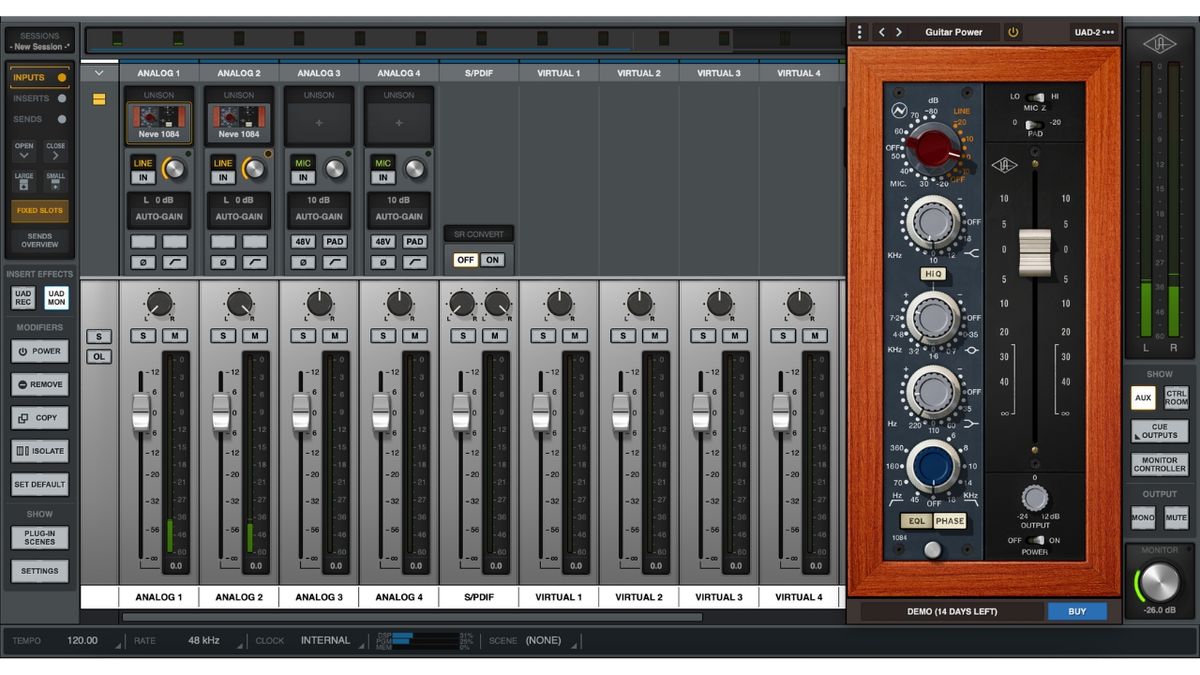The height and width of the screenshot is (675, 1200).
Task: Click the mid-band EQ knob below HiQ
Action: point(932,317)
